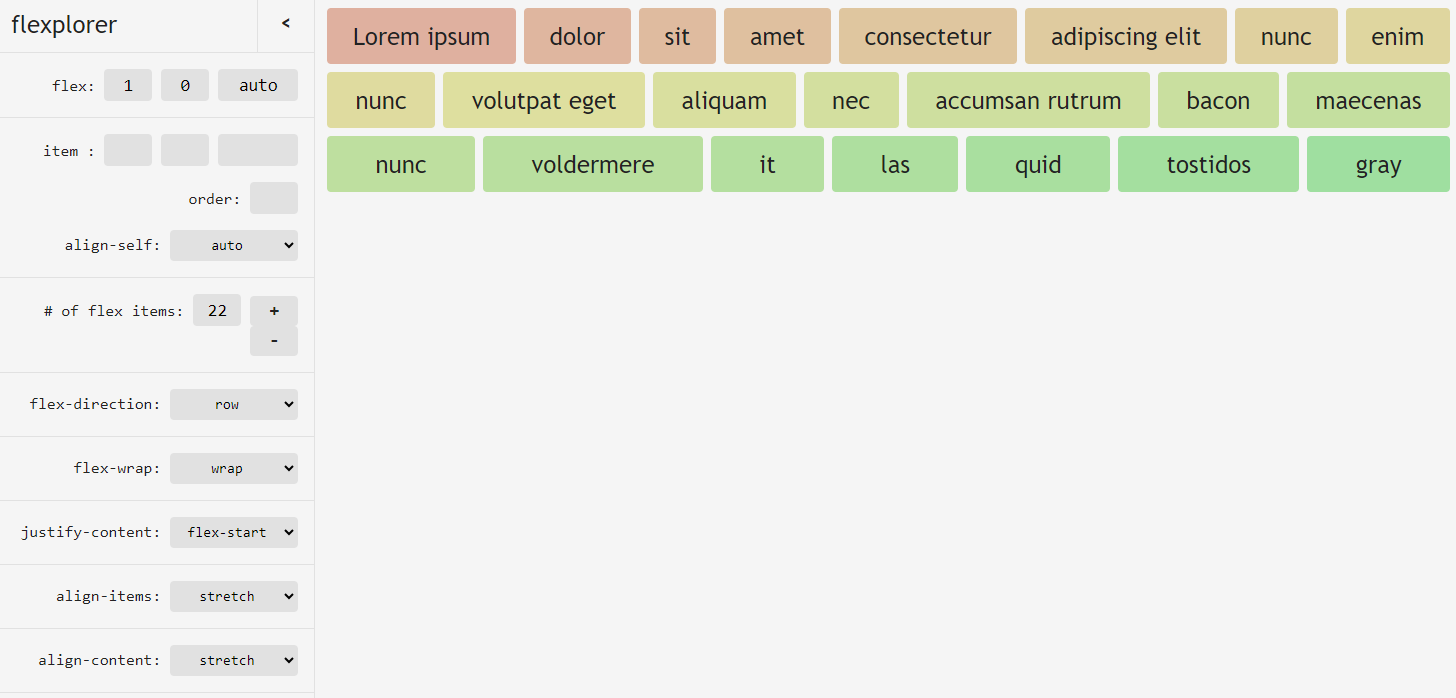
Task: Click the "tostidos" flex item
Action: (1208, 165)
